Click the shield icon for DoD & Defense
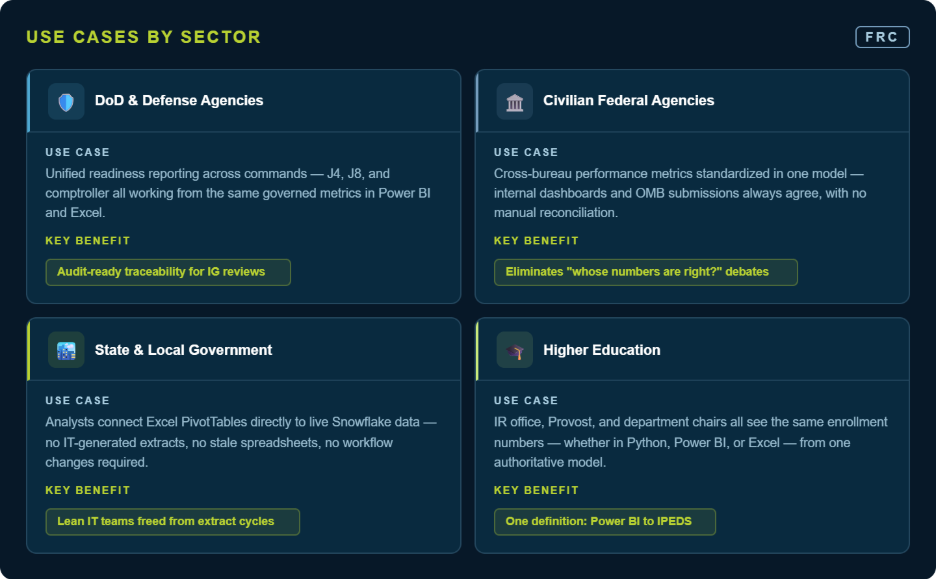Viewport: 936px width, 579px height. click(66, 101)
